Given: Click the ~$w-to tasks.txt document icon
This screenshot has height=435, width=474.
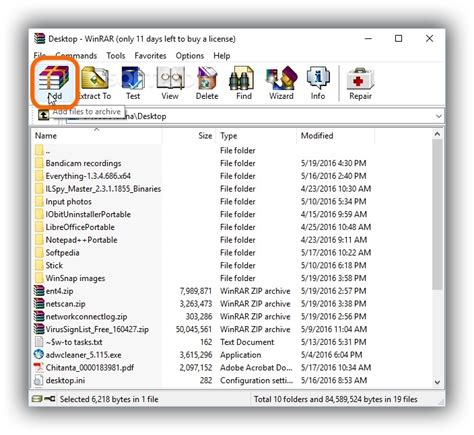Looking at the screenshot, I should tap(39, 342).
